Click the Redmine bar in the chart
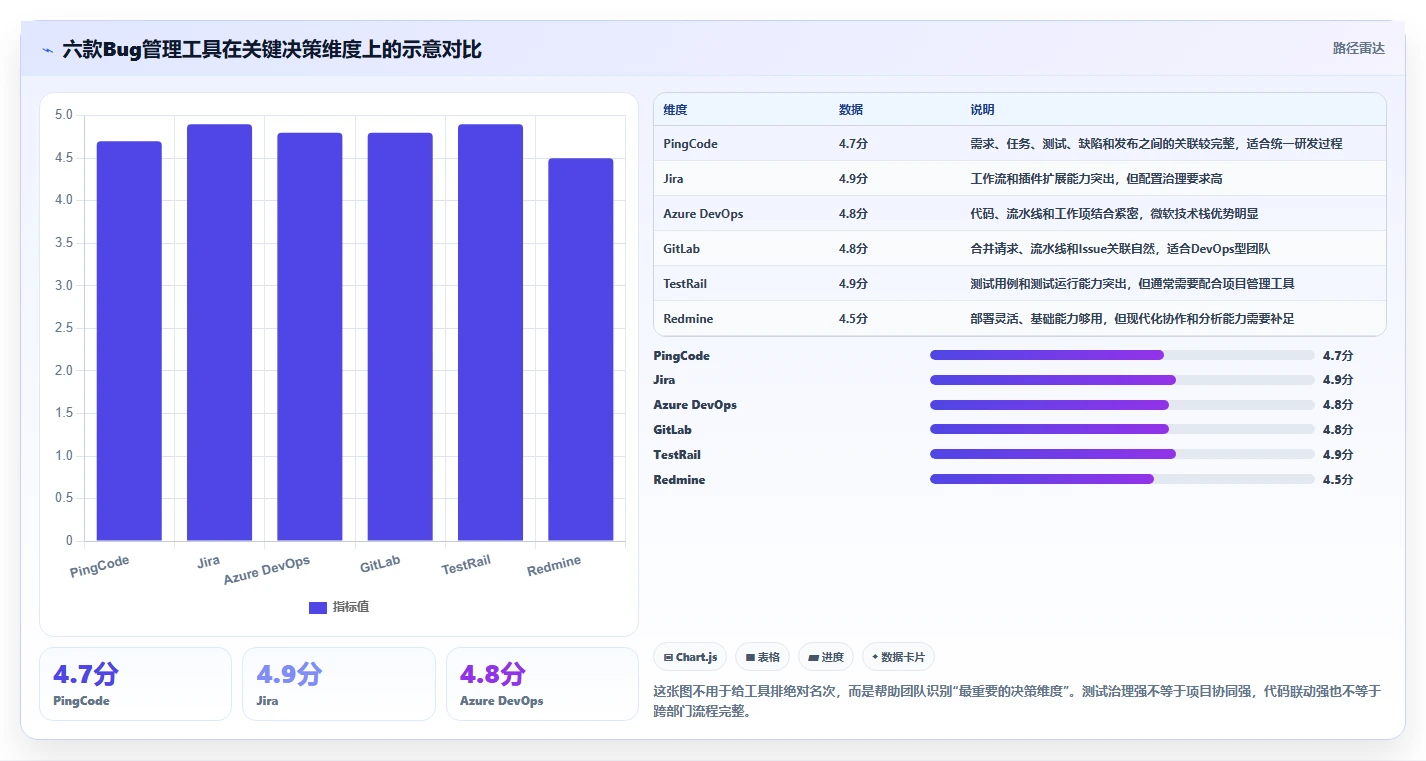The width and height of the screenshot is (1426, 761). pos(581,349)
